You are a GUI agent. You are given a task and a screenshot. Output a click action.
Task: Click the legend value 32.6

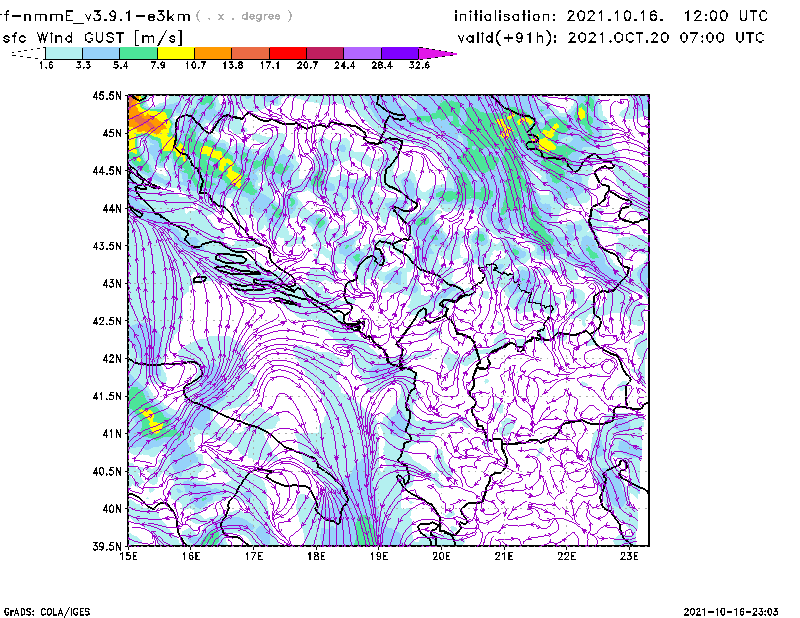419,65
